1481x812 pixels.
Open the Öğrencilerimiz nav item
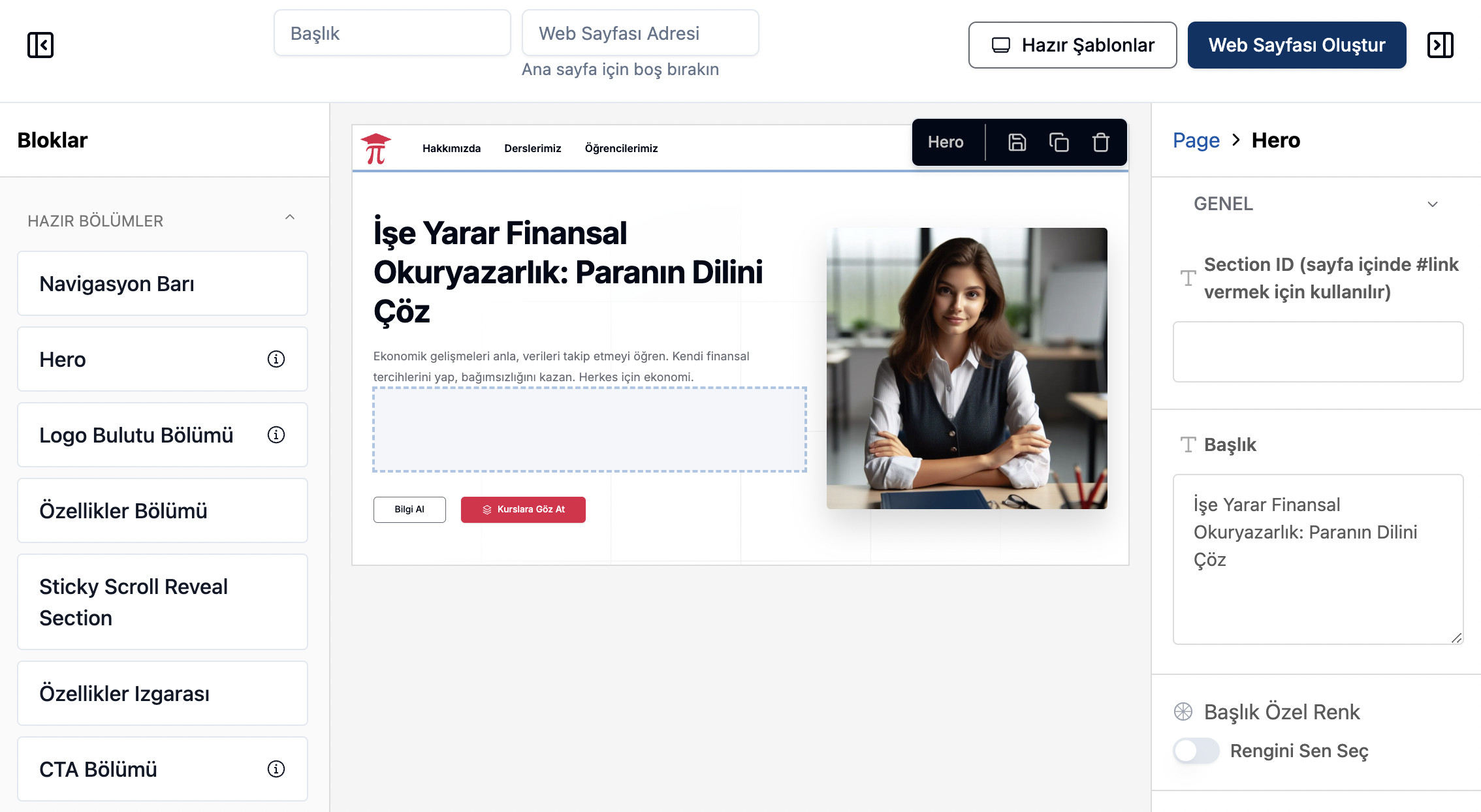coord(621,149)
